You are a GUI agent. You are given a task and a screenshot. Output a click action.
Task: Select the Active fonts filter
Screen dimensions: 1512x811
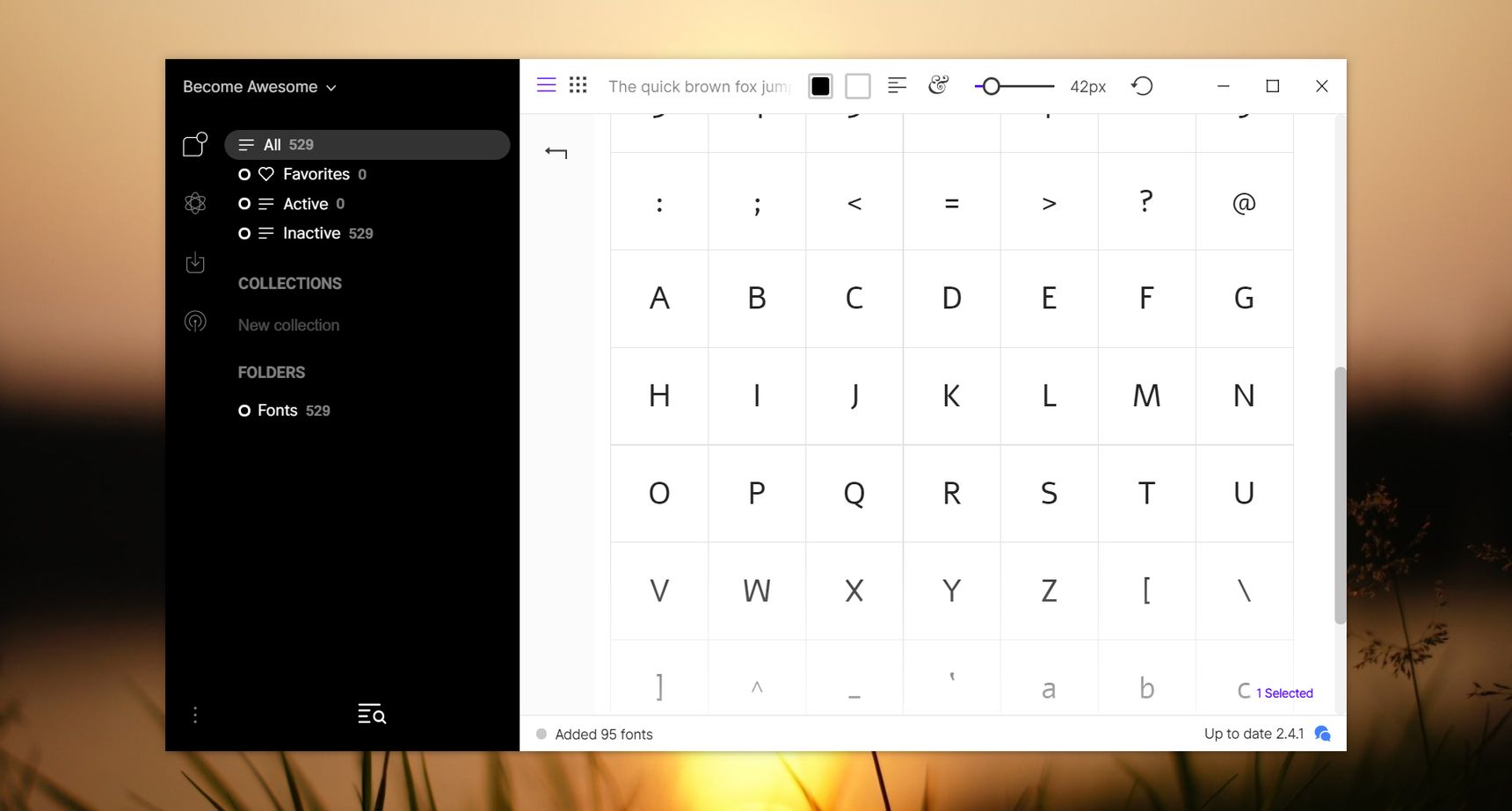click(314, 204)
